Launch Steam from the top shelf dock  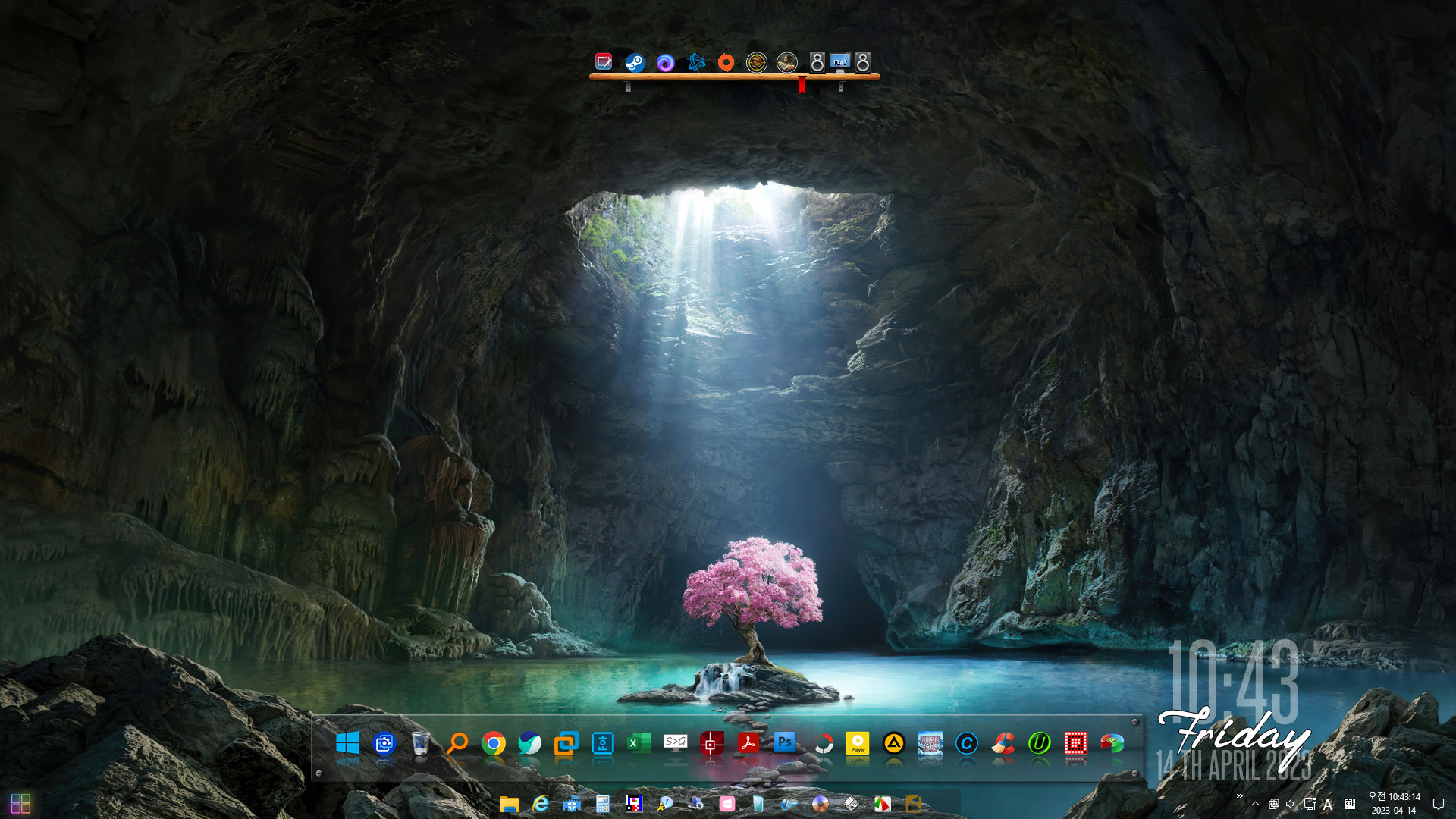[635, 62]
